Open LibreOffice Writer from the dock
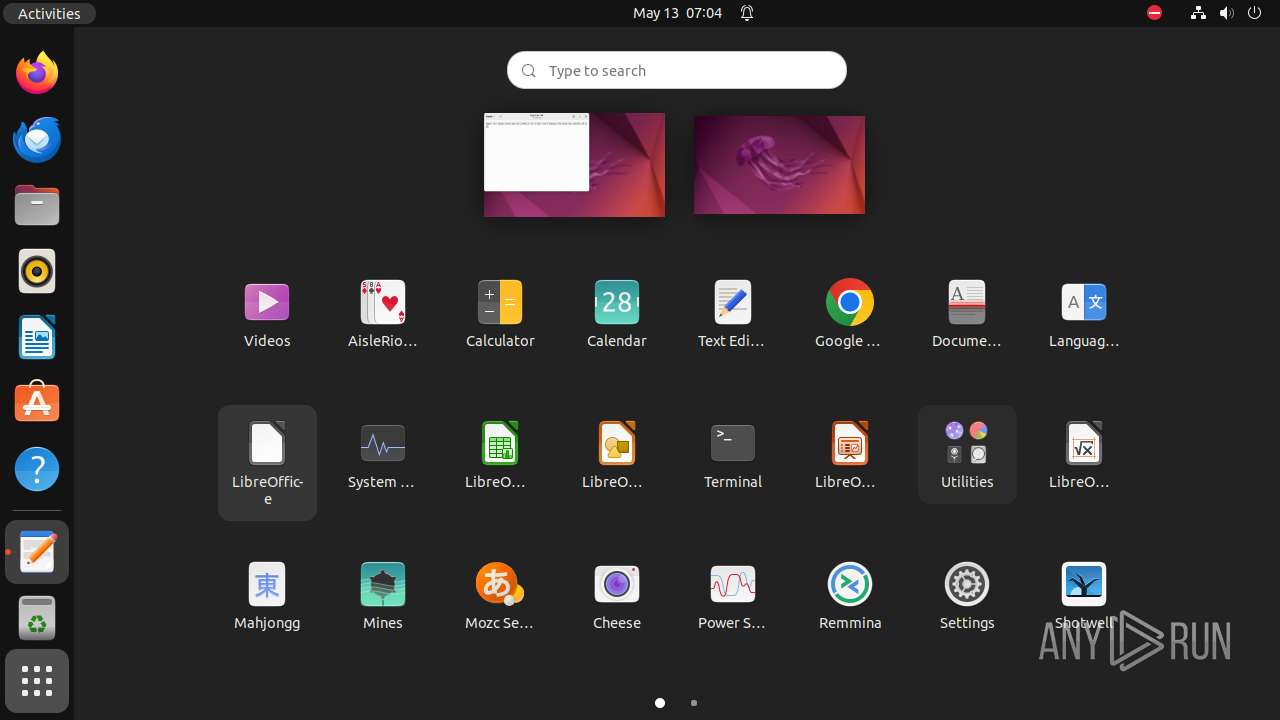Screen dimensions: 1280x720 click(37, 337)
